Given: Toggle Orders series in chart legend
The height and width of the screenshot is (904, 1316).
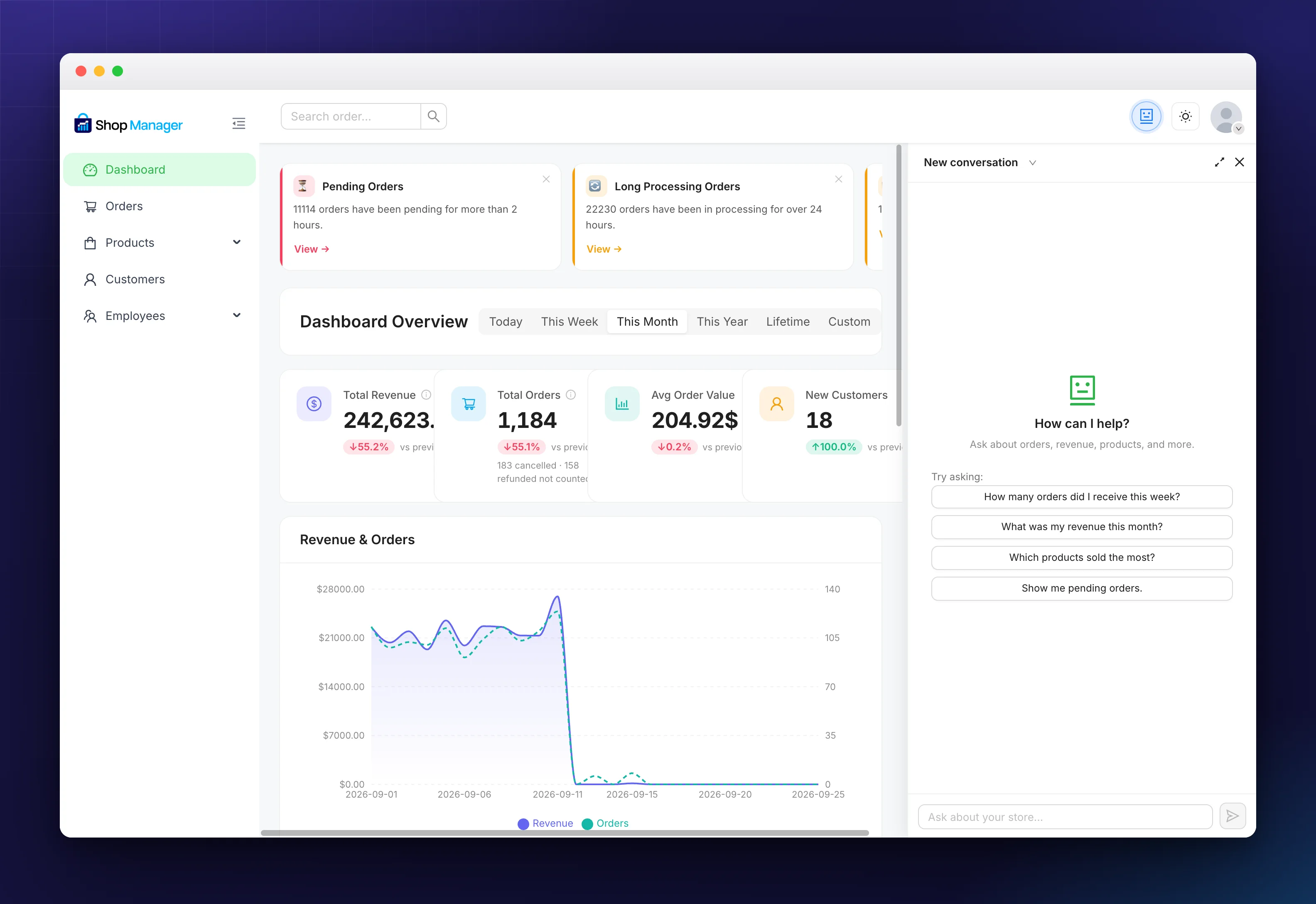Looking at the screenshot, I should (x=605, y=823).
